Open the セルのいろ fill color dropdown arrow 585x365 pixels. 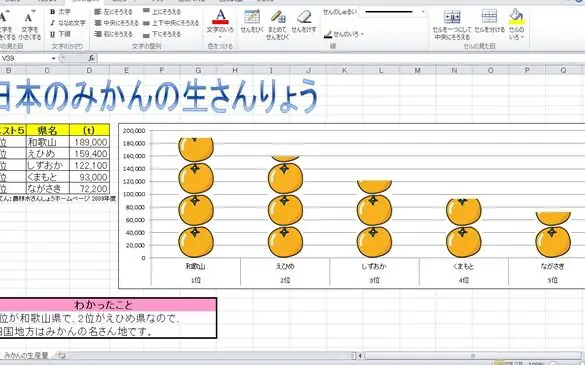(x=522, y=37)
